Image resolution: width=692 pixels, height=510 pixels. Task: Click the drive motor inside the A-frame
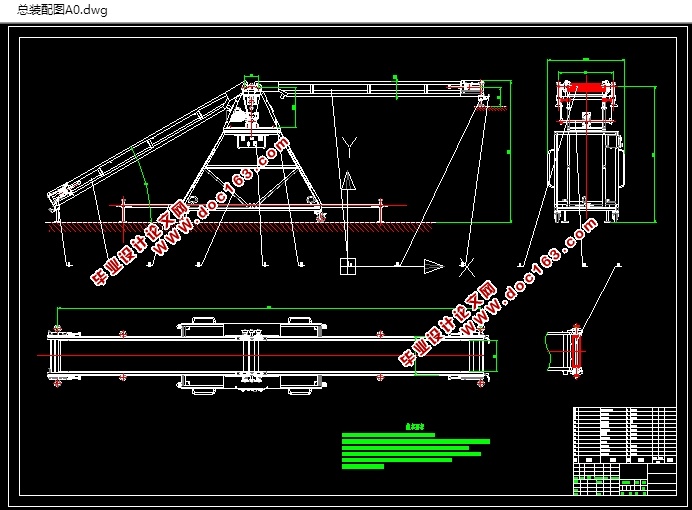[239, 115]
